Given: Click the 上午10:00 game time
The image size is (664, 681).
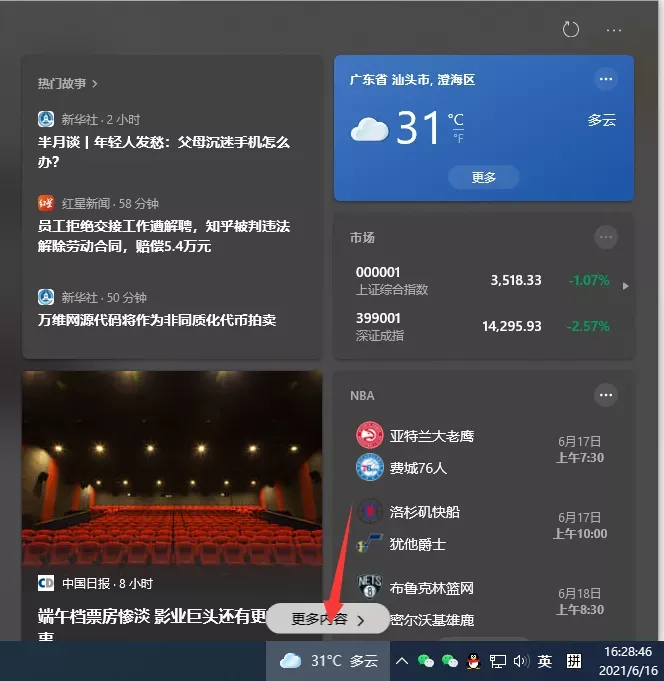Looking at the screenshot, I should [580, 533].
